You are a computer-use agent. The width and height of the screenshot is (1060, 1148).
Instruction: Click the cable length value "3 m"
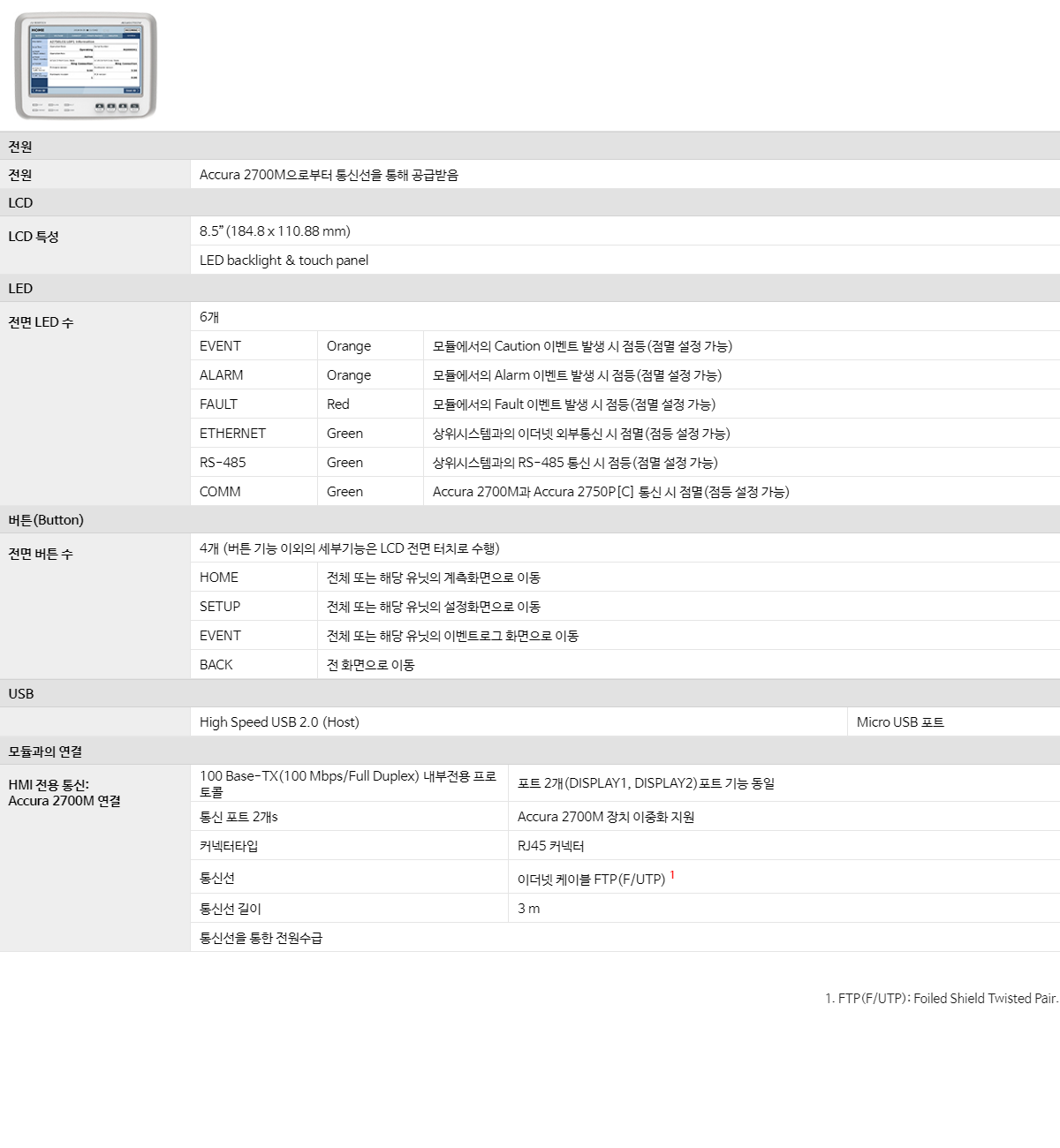point(529,909)
